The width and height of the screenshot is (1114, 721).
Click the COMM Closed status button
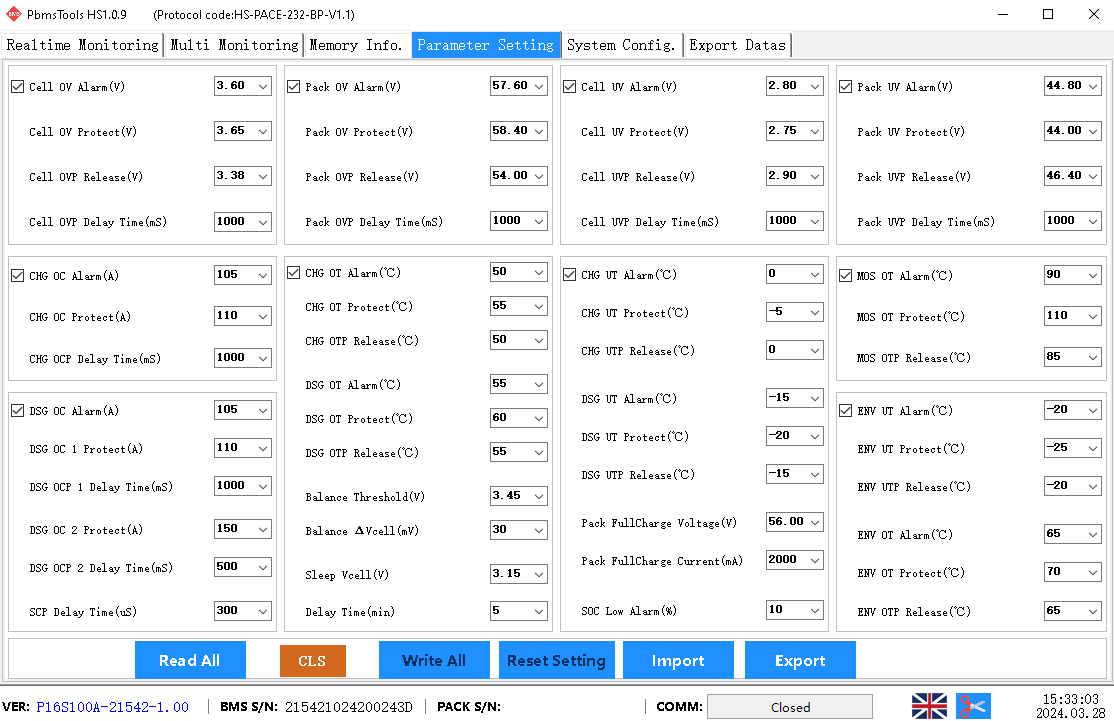[x=790, y=707]
